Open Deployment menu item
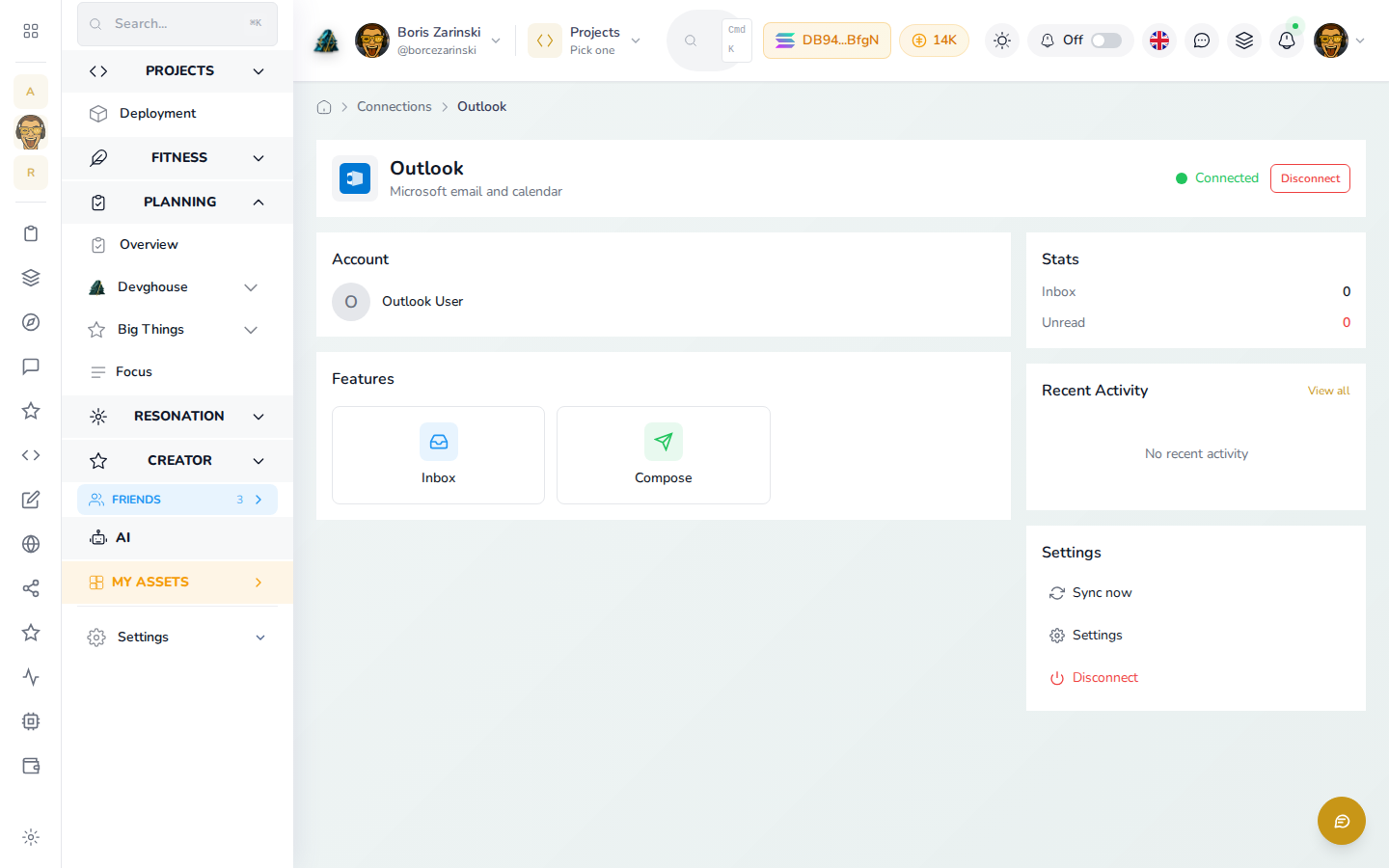The width and height of the screenshot is (1389, 868). (177, 114)
